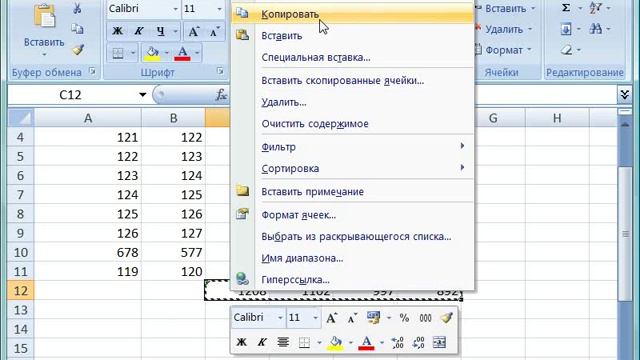This screenshot has width=640, height=360.
Task: Choose Копировать in the context menu
Action: (353, 14)
